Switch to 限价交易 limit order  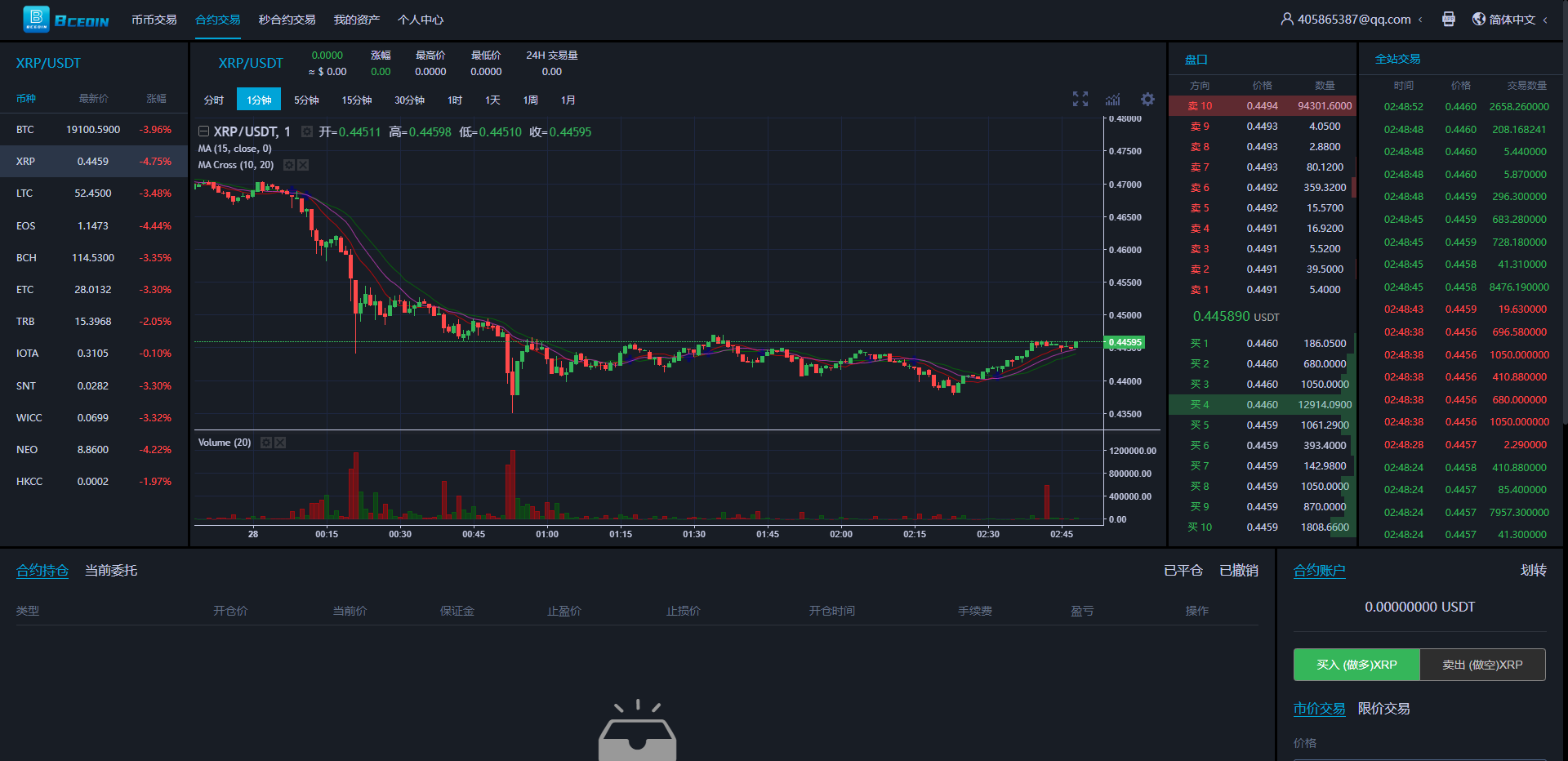pos(1384,709)
